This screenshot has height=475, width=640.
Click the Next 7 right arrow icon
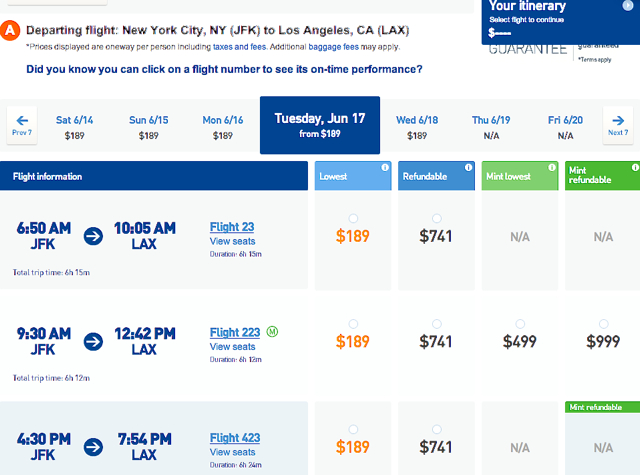click(618, 120)
